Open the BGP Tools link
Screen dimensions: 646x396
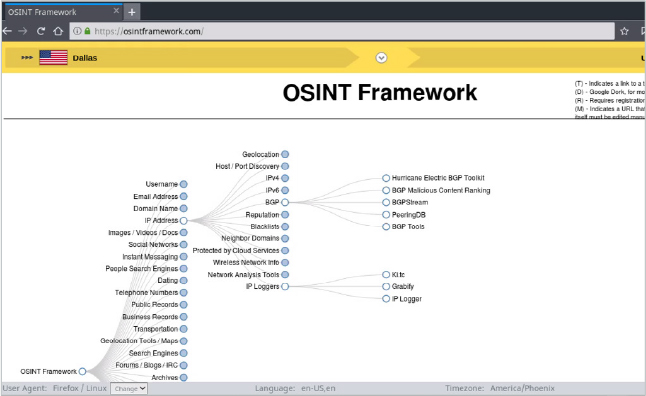pyautogui.click(x=408, y=227)
